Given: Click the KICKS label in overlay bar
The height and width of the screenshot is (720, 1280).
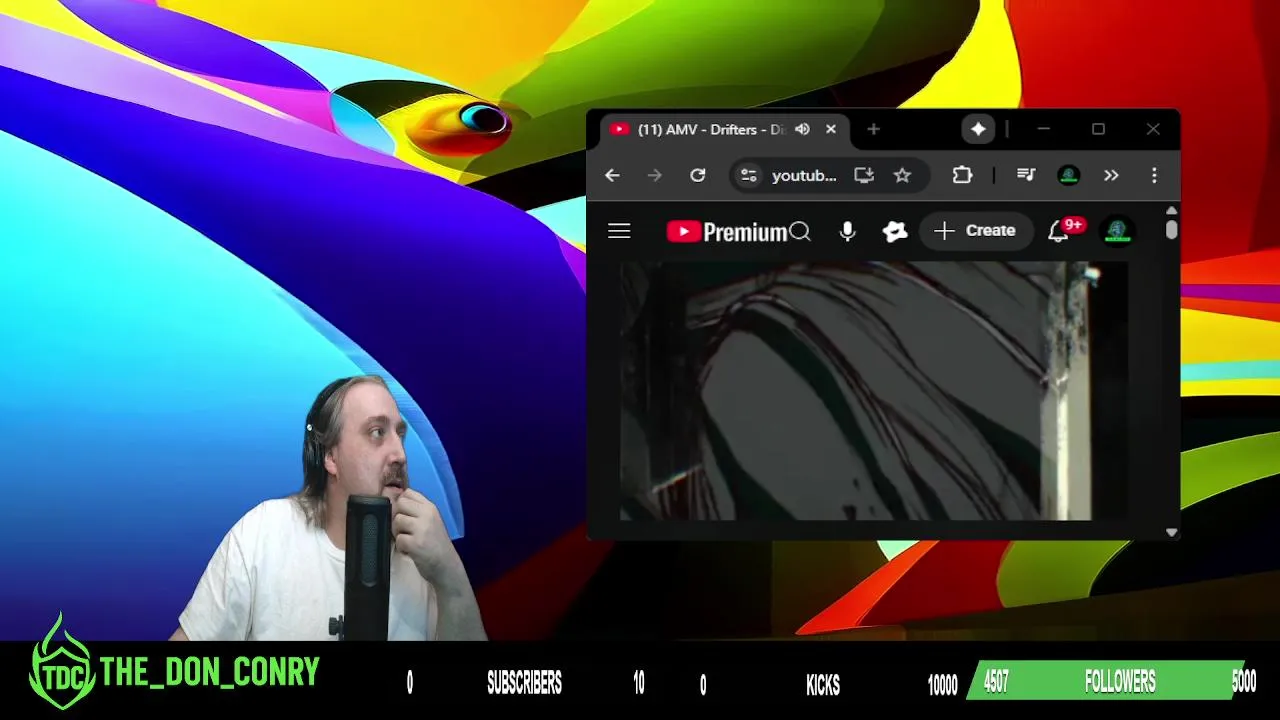Looking at the screenshot, I should pos(823,684).
